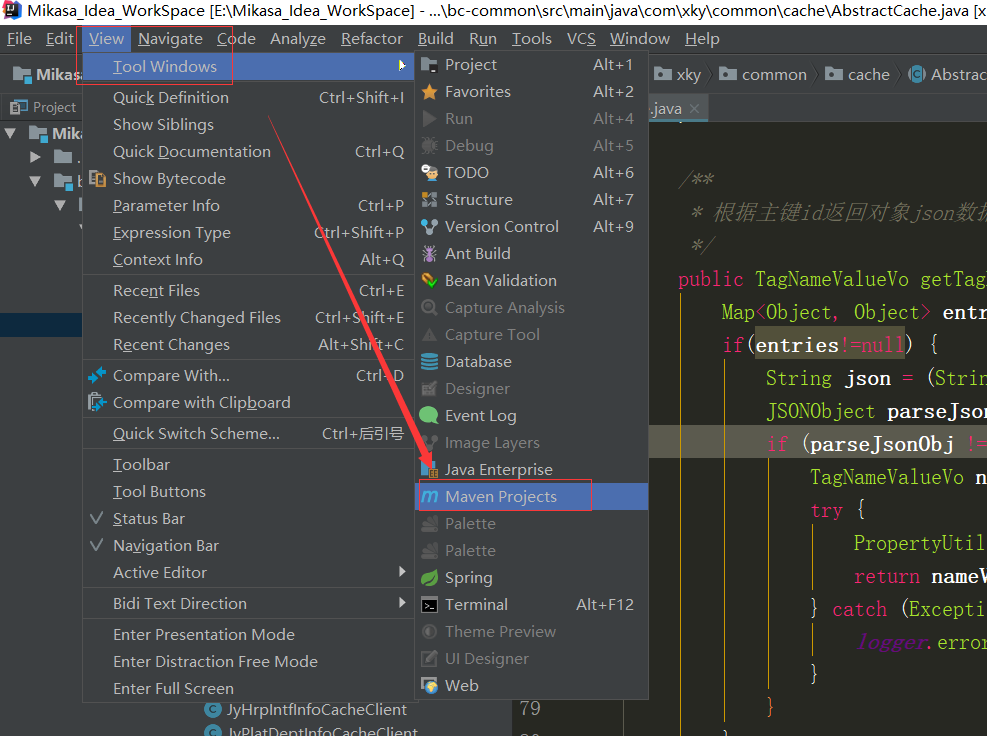This screenshot has width=987, height=736.
Task: Select Recent Changes
Action: click(248, 345)
